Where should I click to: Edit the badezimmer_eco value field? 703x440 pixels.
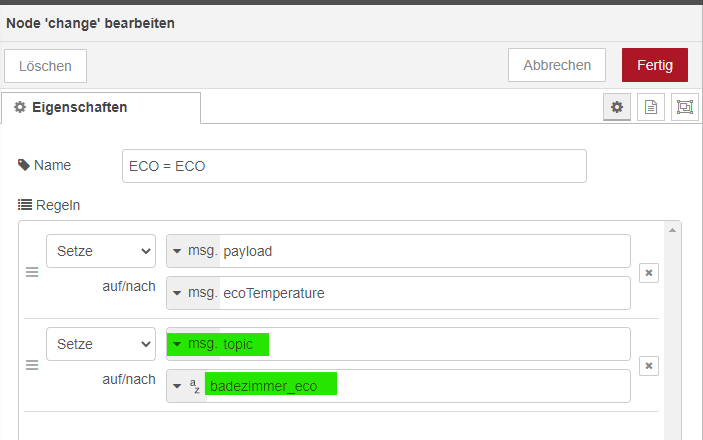(x=418, y=386)
